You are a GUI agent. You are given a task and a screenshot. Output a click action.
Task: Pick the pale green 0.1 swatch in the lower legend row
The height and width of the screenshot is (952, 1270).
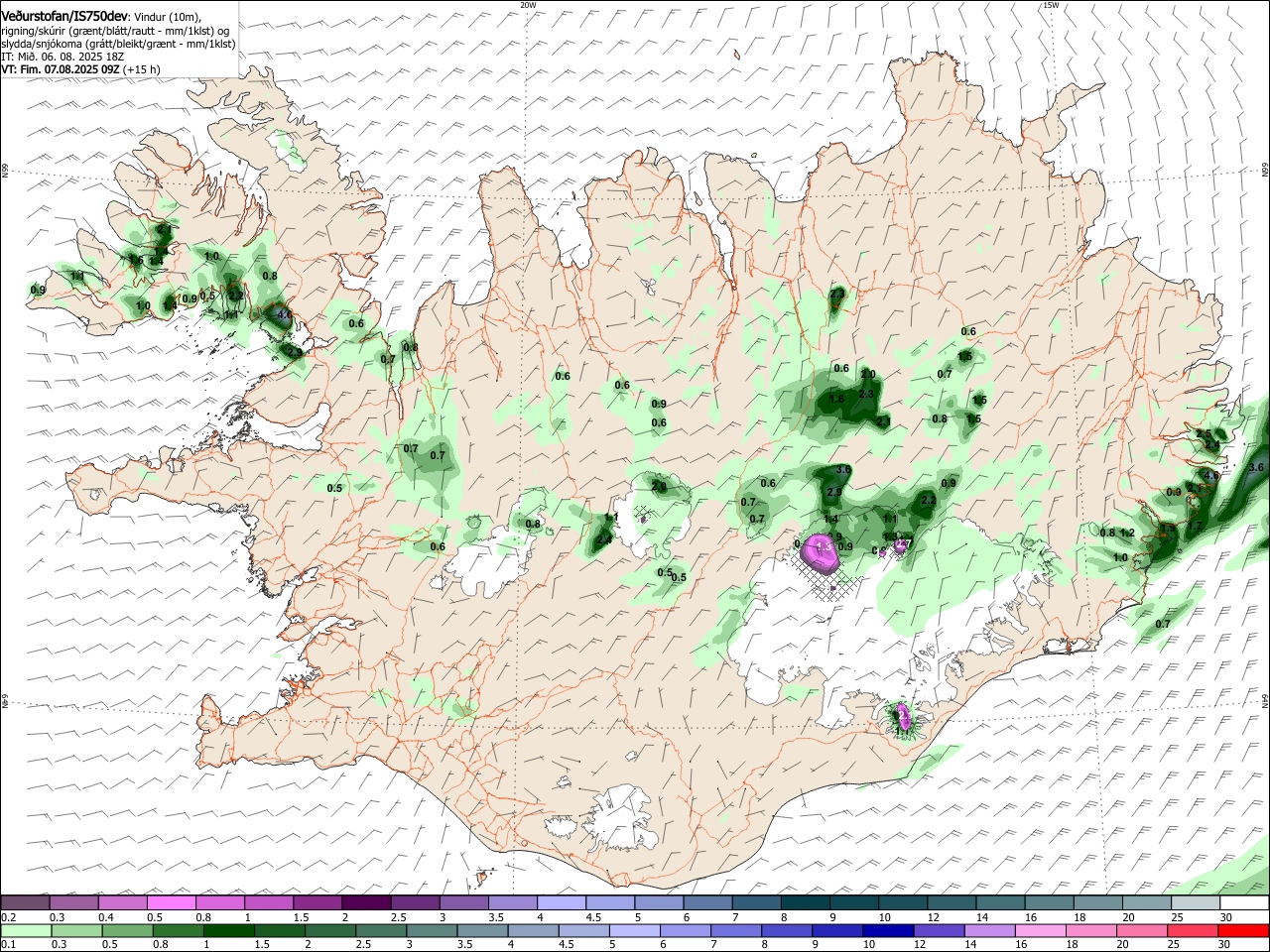26,930
